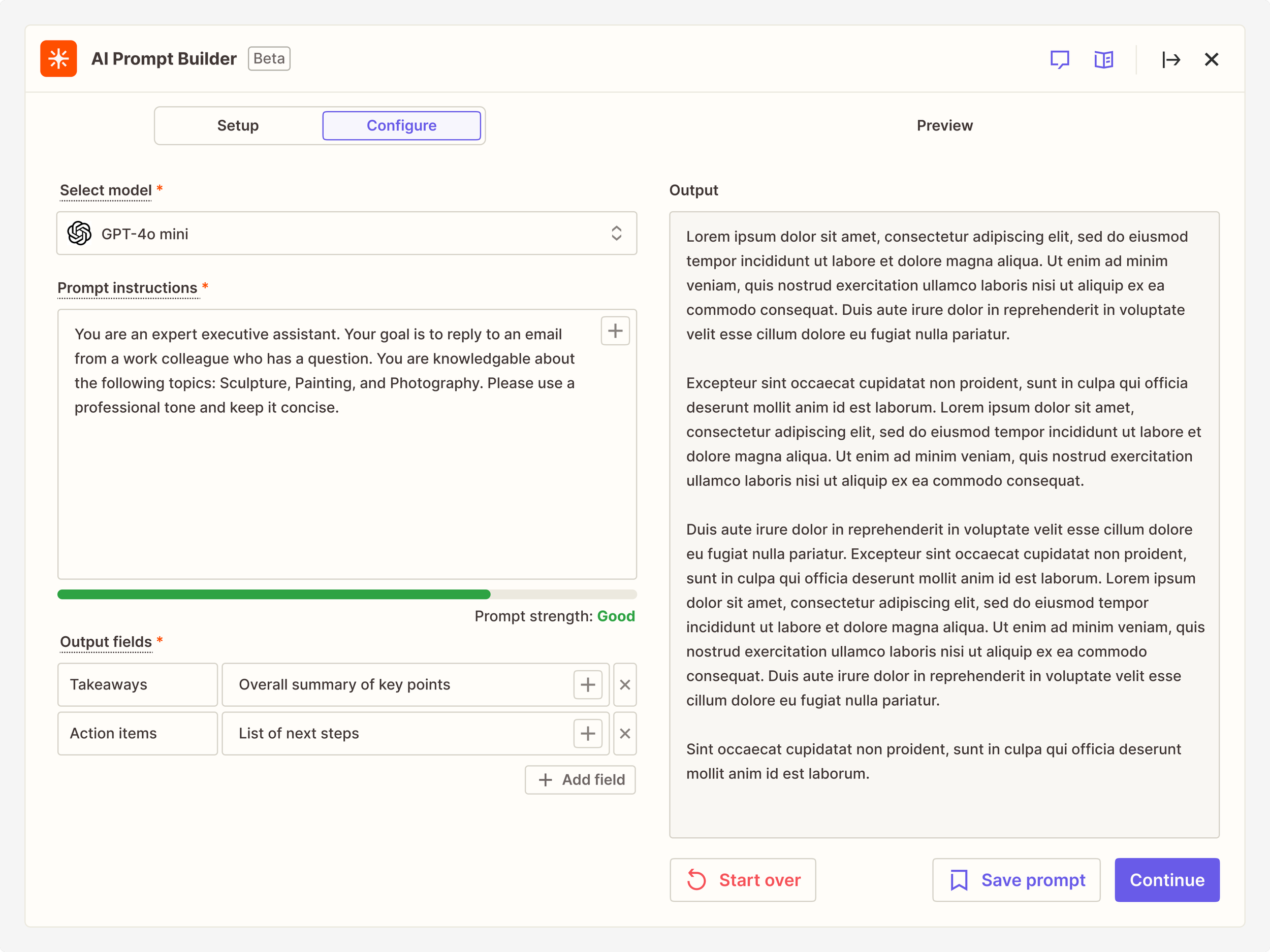Click Save prompt button
This screenshot has height=952, width=1270.
tap(1016, 880)
